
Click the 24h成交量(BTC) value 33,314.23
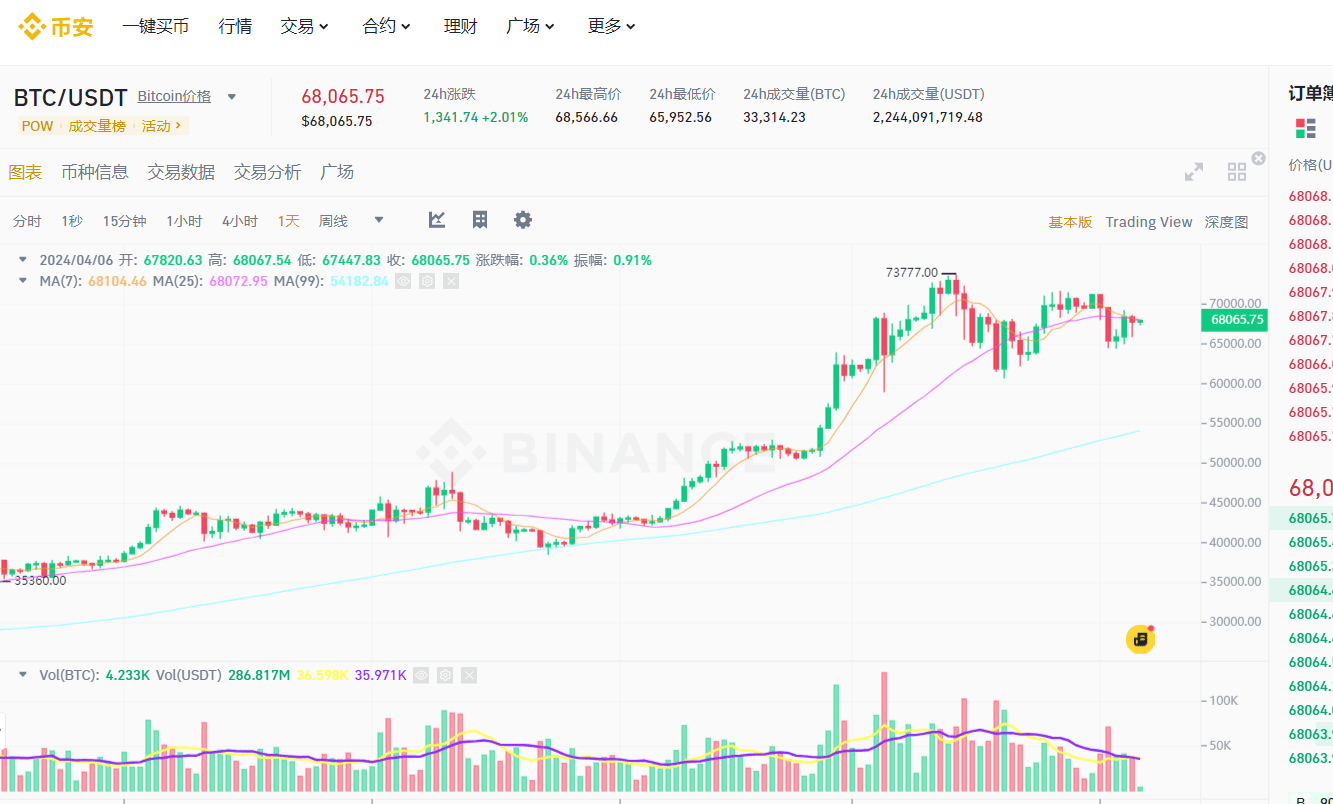[774, 117]
